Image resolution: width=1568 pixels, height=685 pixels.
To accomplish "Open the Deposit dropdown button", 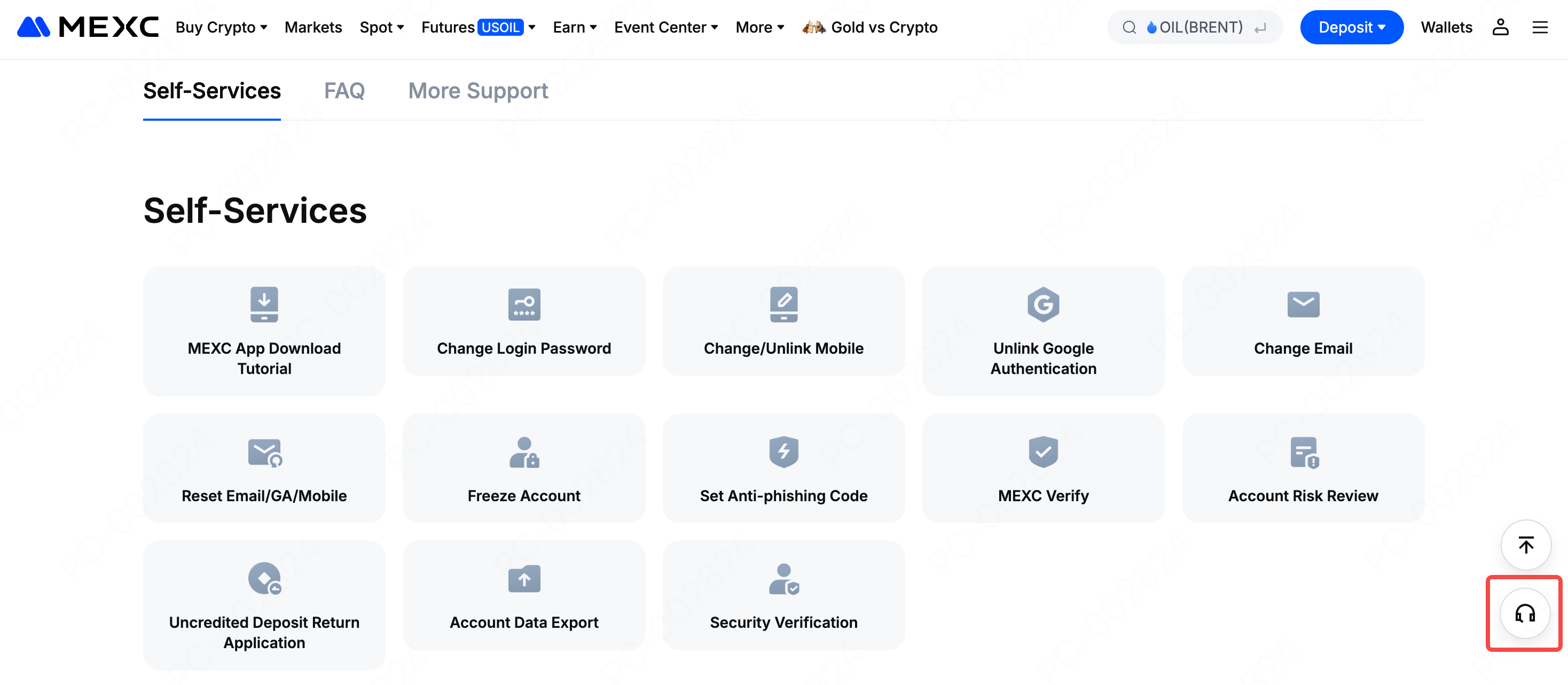I will tap(1351, 27).
